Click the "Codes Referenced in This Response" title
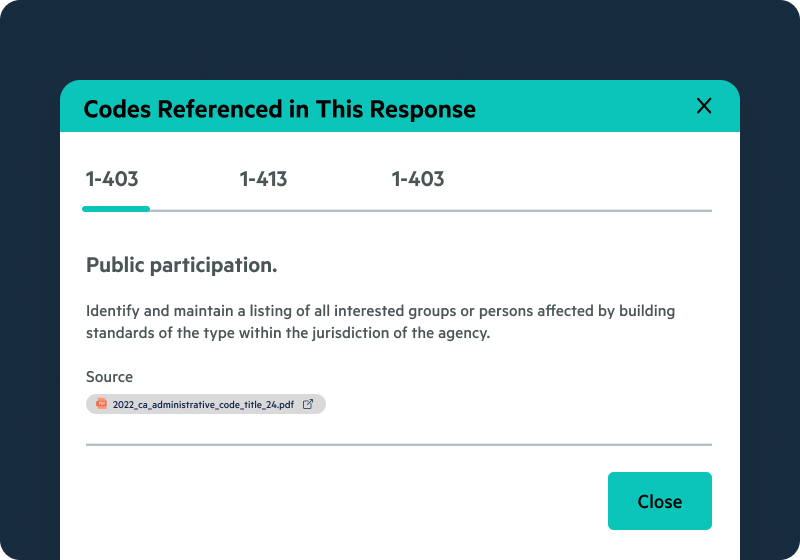This screenshot has width=800, height=560. [279, 109]
